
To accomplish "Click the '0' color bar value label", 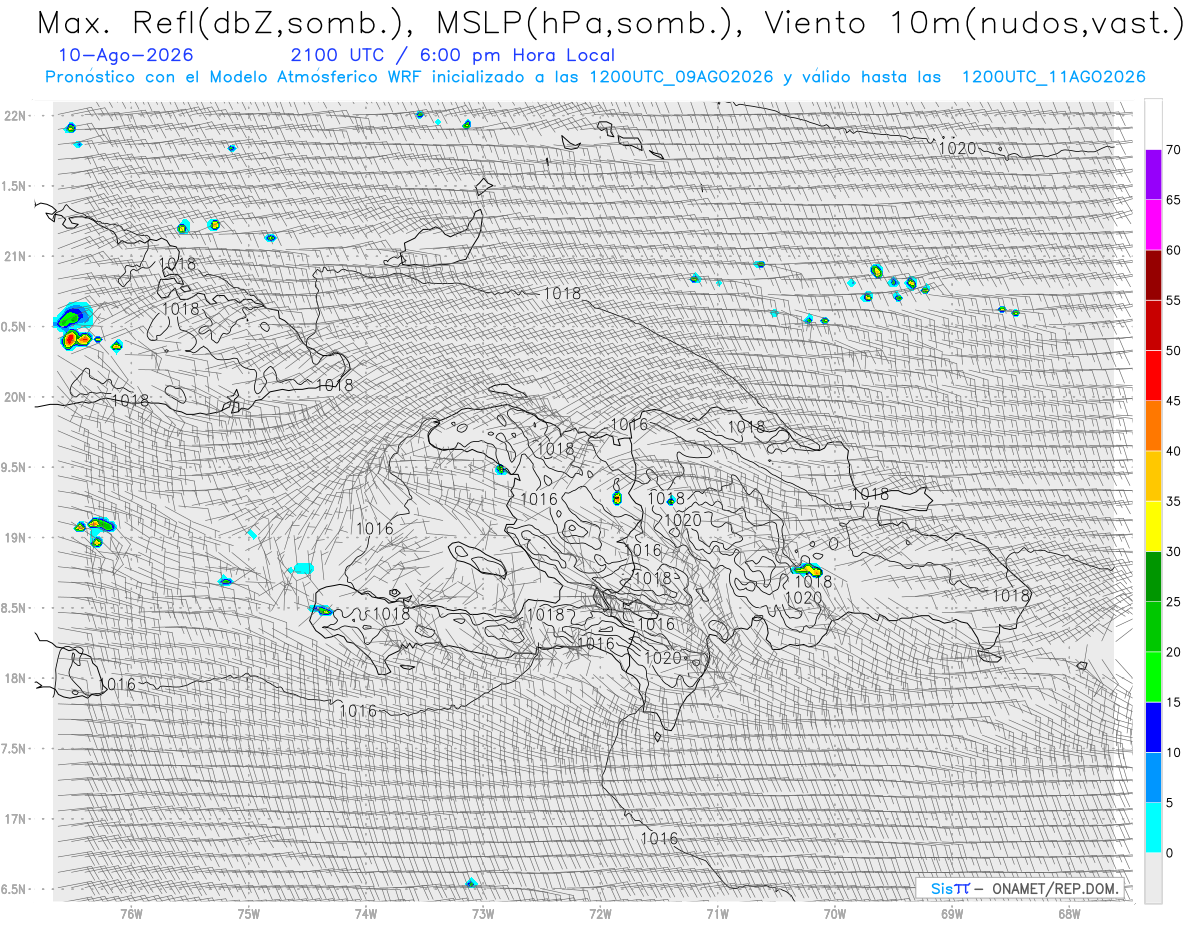I will [1169, 853].
